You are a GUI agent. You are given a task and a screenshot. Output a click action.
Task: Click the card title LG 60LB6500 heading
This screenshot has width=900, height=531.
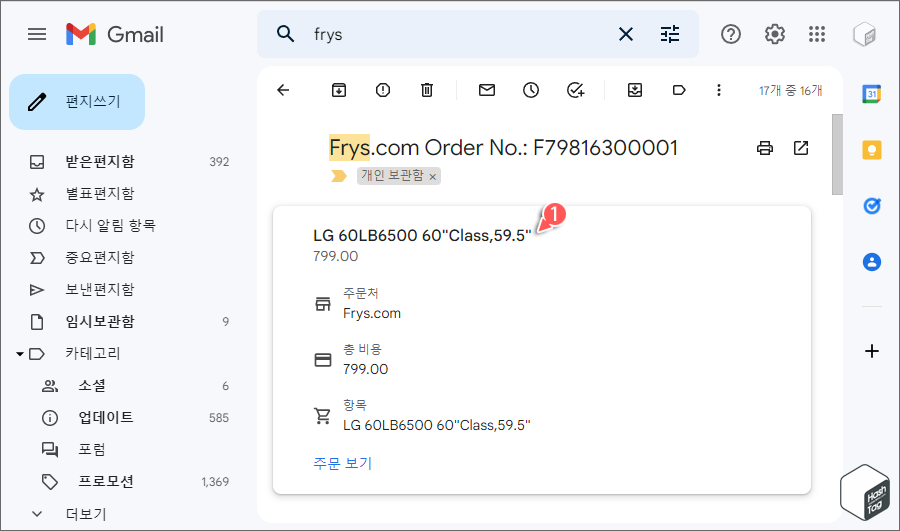click(422, 236)
